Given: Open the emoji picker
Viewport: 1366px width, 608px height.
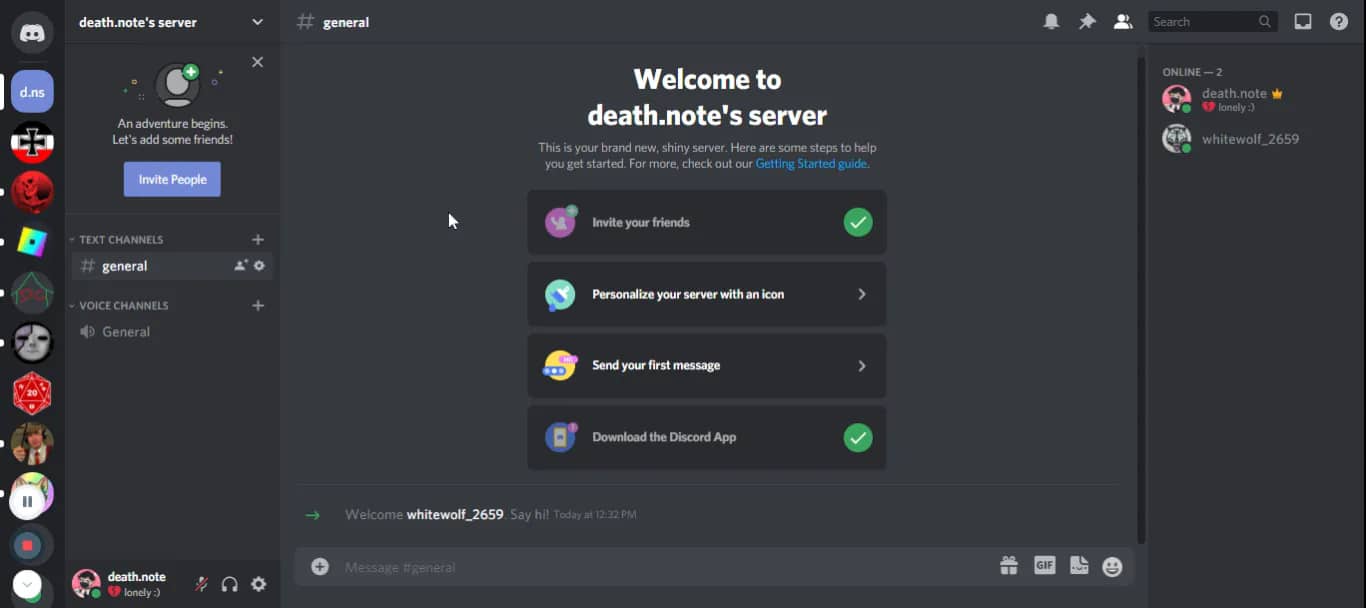Looking at the screenshot, I should pyautogui.click(x=1112, y=567).
